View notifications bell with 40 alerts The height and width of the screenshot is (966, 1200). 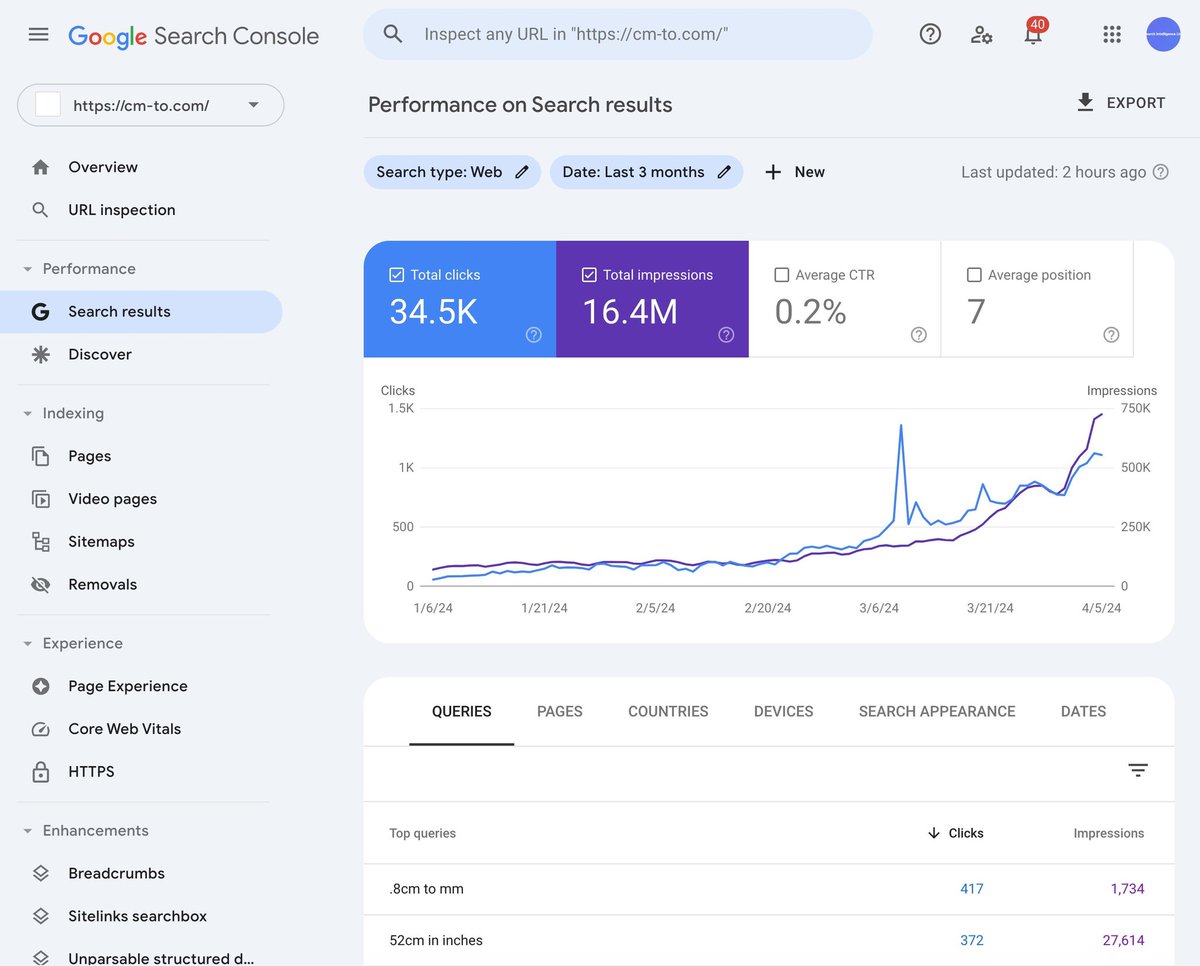click(1034, 33)
